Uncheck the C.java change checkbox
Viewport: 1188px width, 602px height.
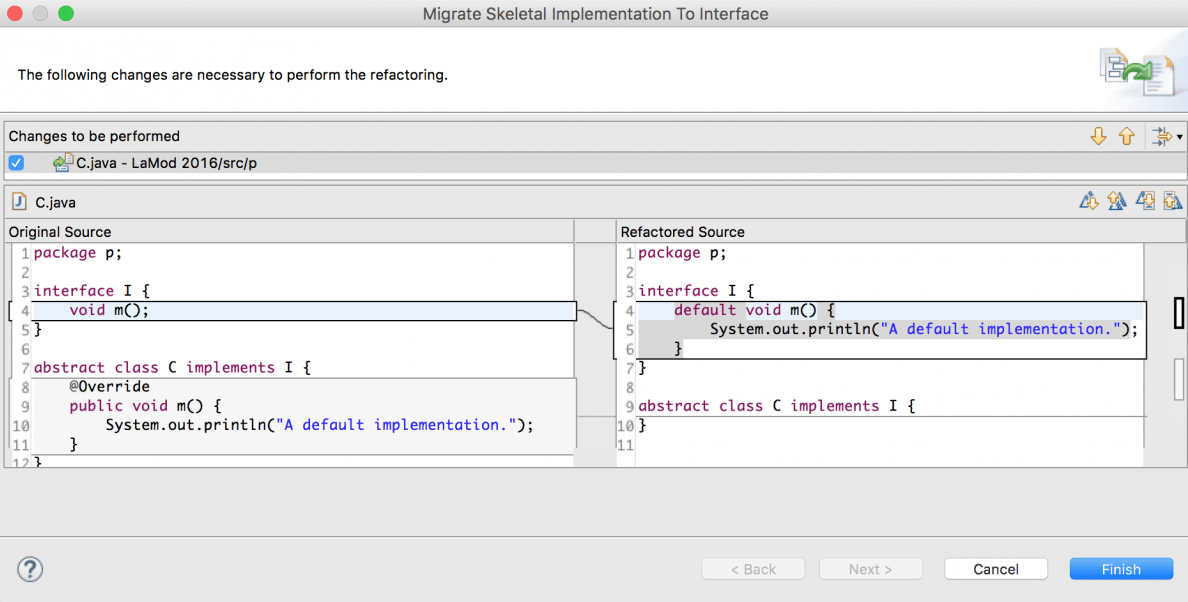point(16,163)
